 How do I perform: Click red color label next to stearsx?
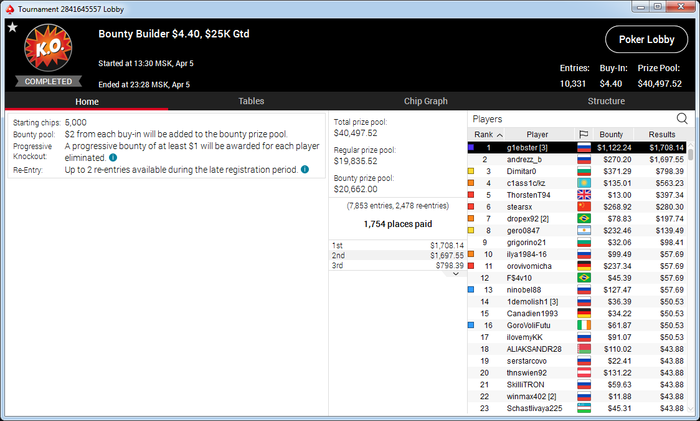(x=471, y=207)
